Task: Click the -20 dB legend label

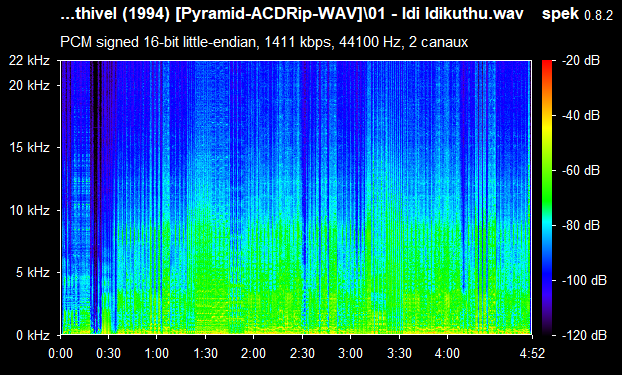Action: pos(581,60)
